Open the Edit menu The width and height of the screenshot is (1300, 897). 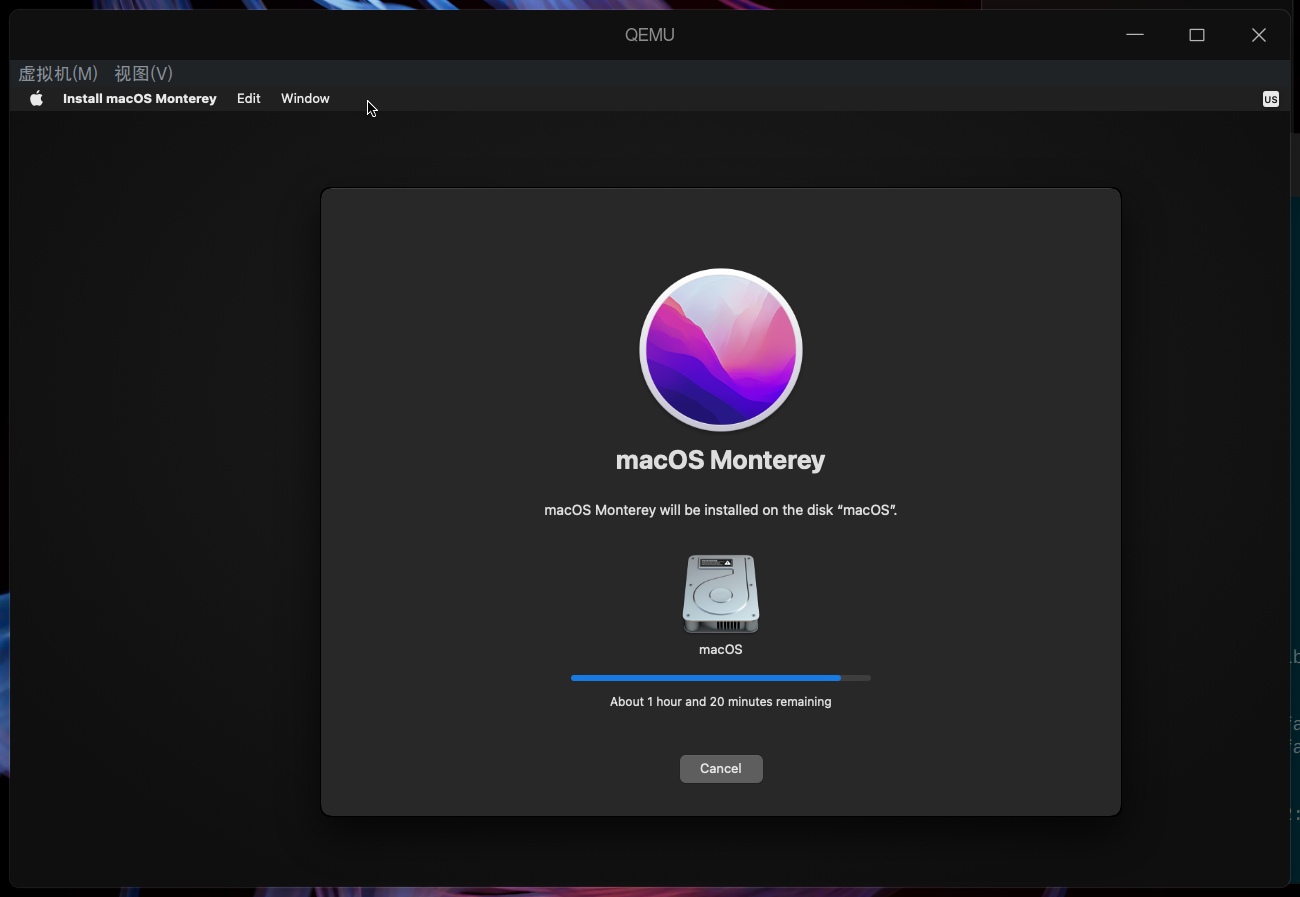pyautogui.click(x=249, y=98)
